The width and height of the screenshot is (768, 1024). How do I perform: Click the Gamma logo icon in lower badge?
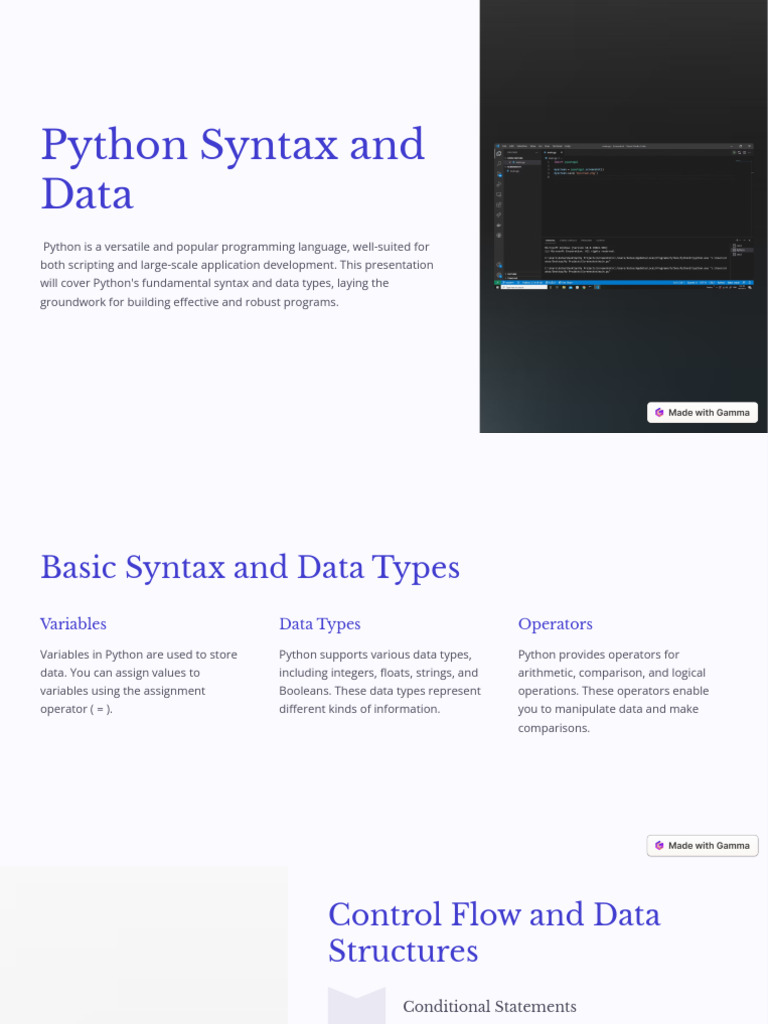[659, 845]
